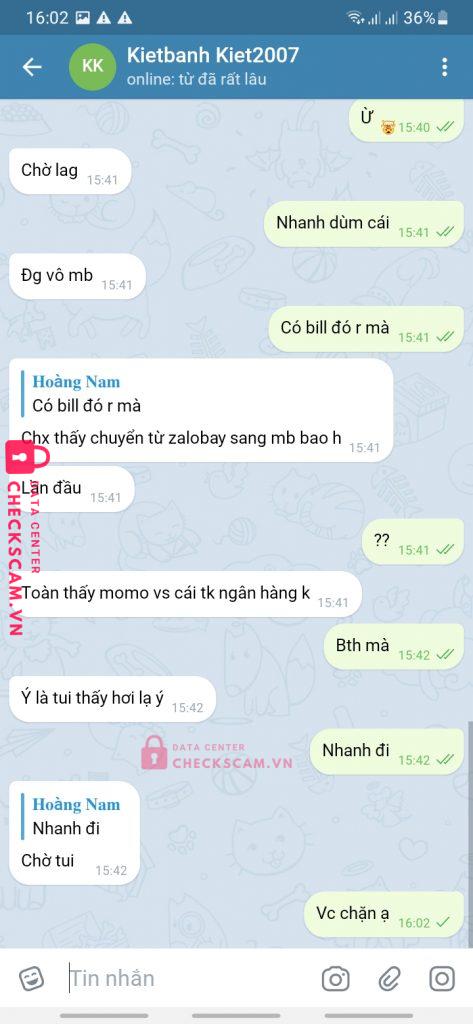
Task: Select the "Bth mà" sent message
Action: [394, 647]
